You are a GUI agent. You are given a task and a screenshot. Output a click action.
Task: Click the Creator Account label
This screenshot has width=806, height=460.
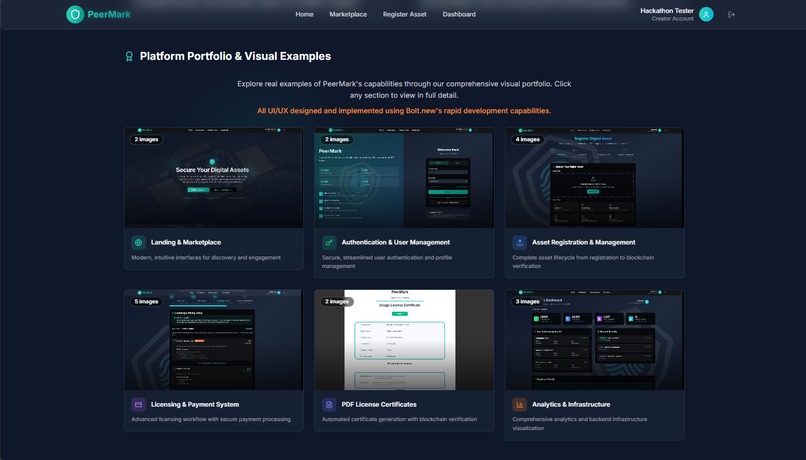[672, 19]
